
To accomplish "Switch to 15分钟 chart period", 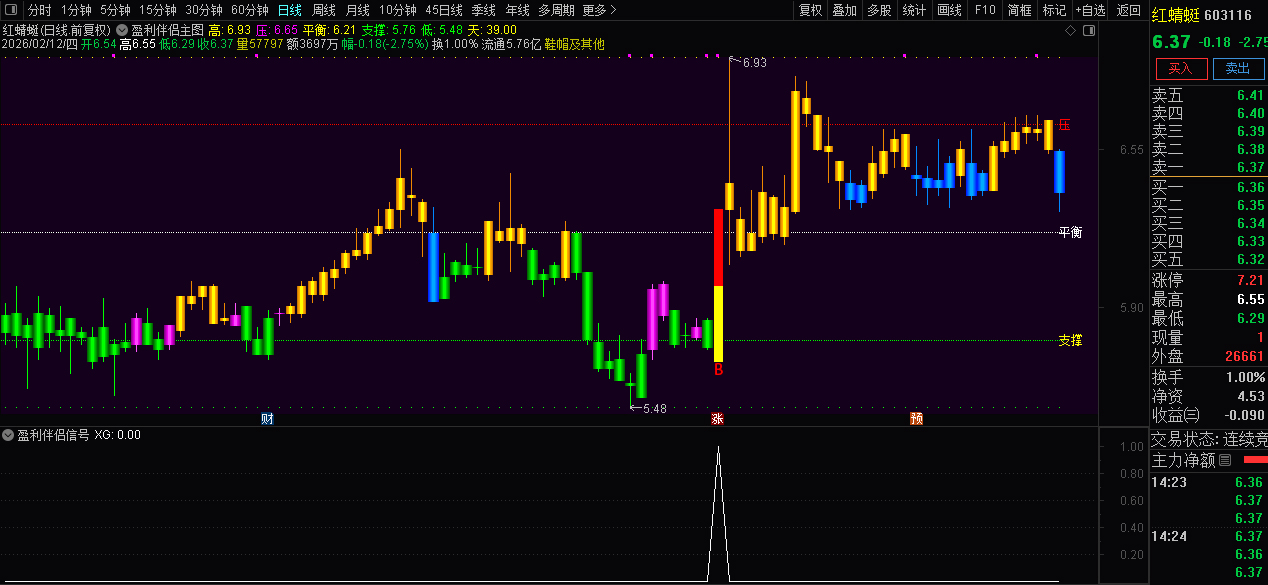I will click(x=158, y=10).
